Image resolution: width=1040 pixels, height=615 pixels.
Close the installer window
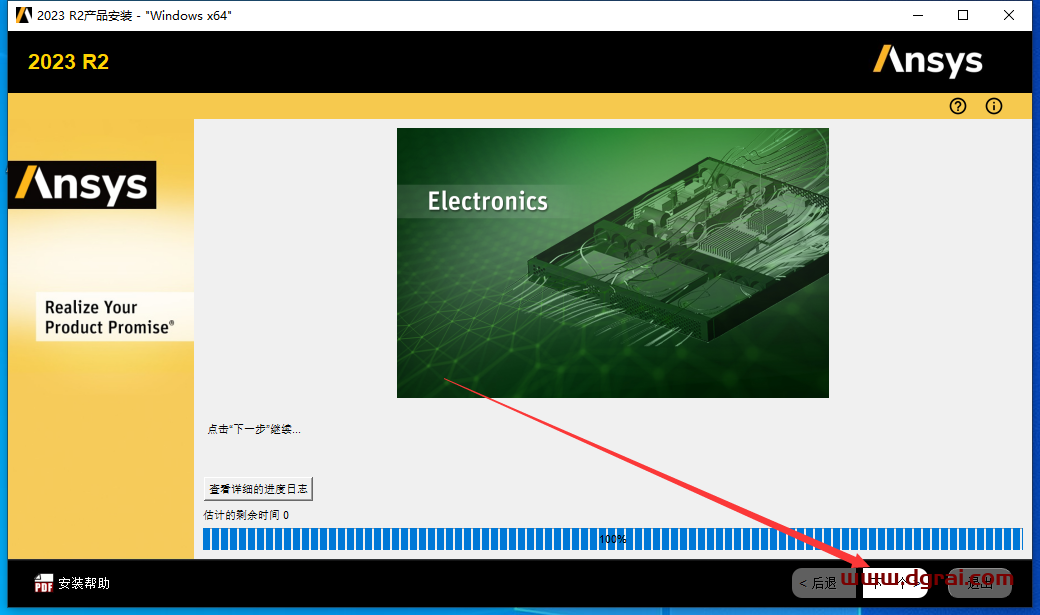(x=1009, y=15)
